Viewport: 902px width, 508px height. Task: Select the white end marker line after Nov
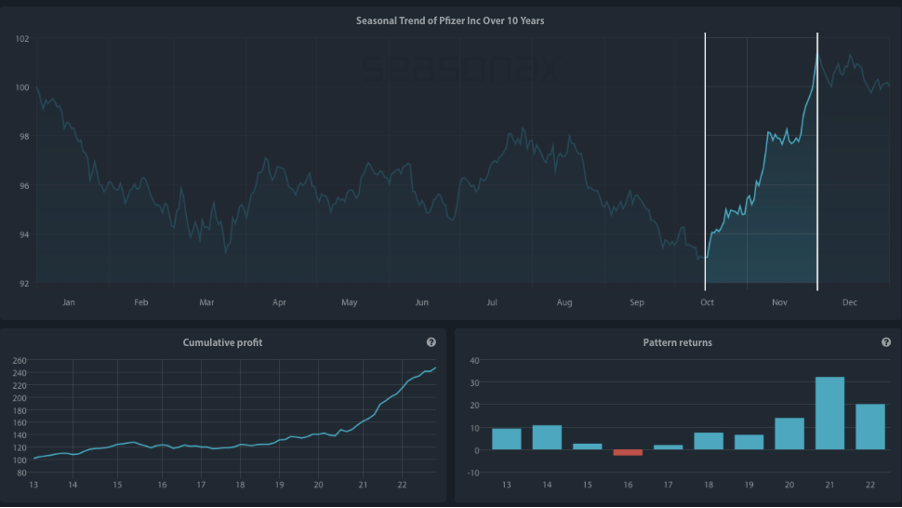[817, 162]
